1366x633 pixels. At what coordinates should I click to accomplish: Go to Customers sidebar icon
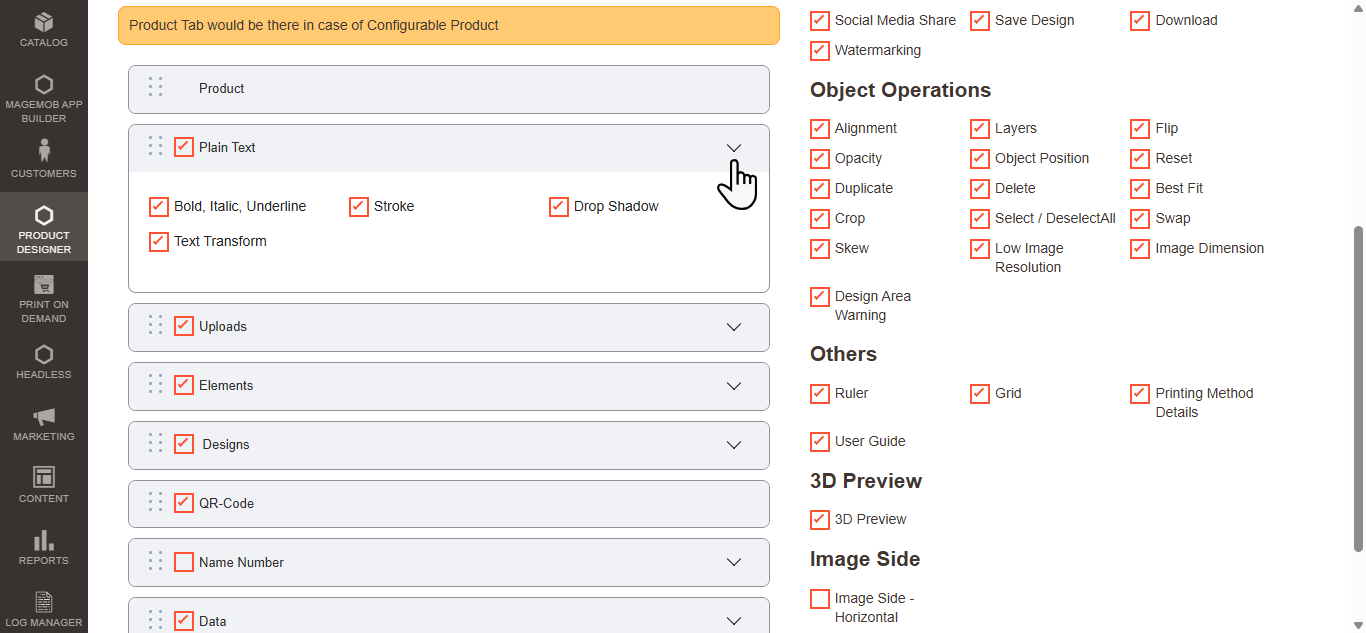[x=44, y=151]
